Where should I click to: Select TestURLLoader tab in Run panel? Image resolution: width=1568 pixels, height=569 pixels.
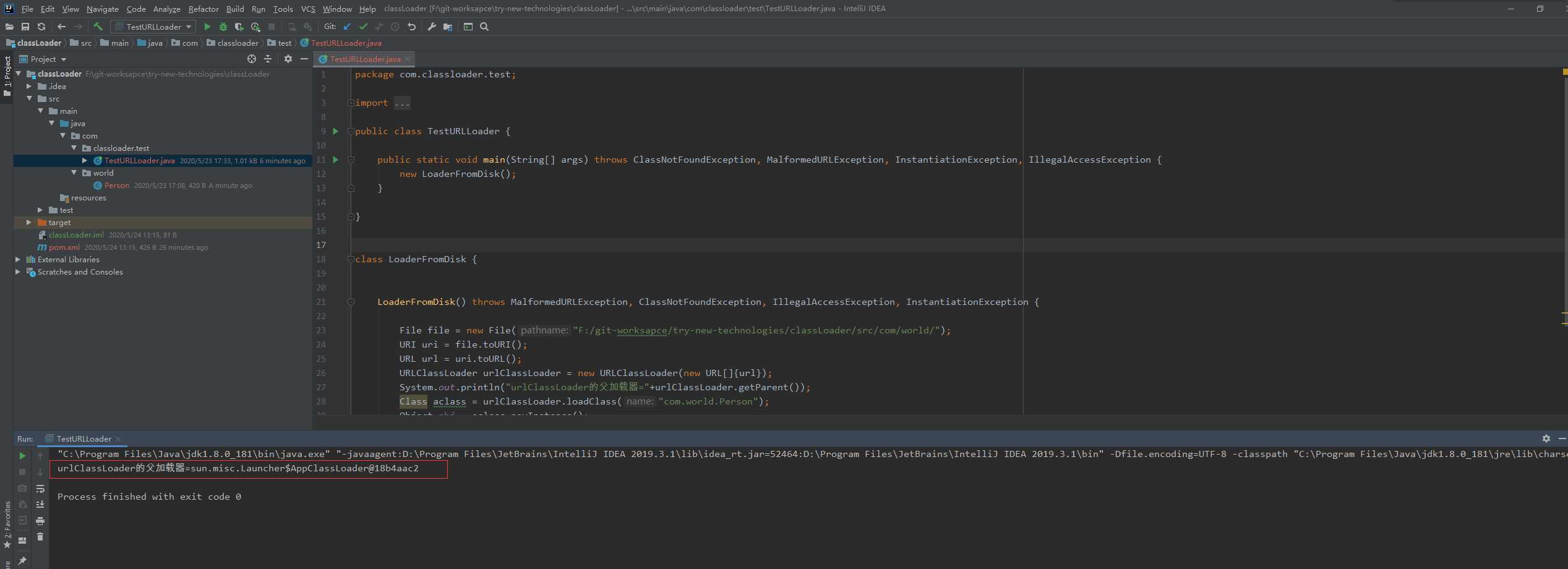[x=84, y=439]
